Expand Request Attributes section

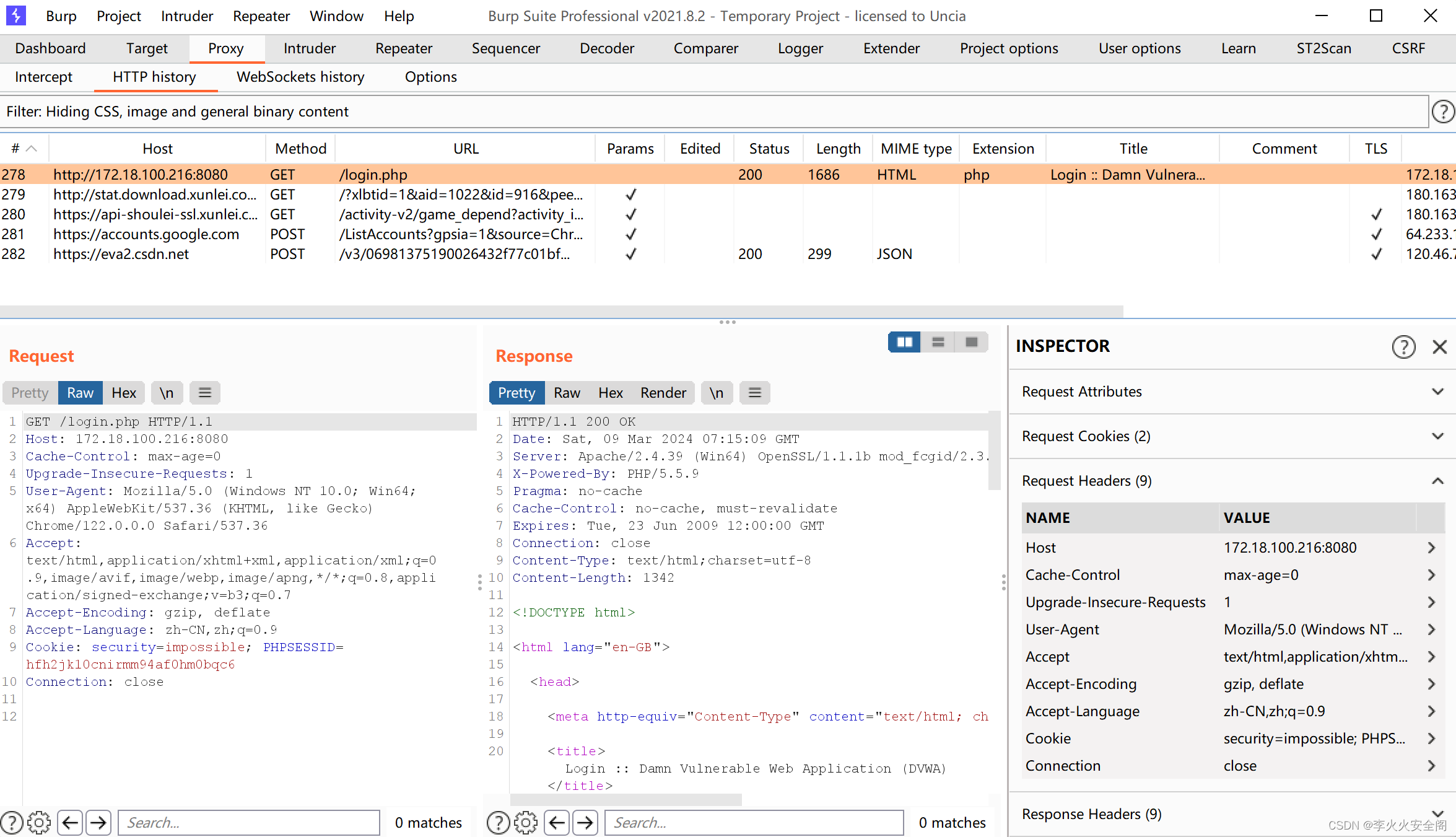coord(1232,392)
